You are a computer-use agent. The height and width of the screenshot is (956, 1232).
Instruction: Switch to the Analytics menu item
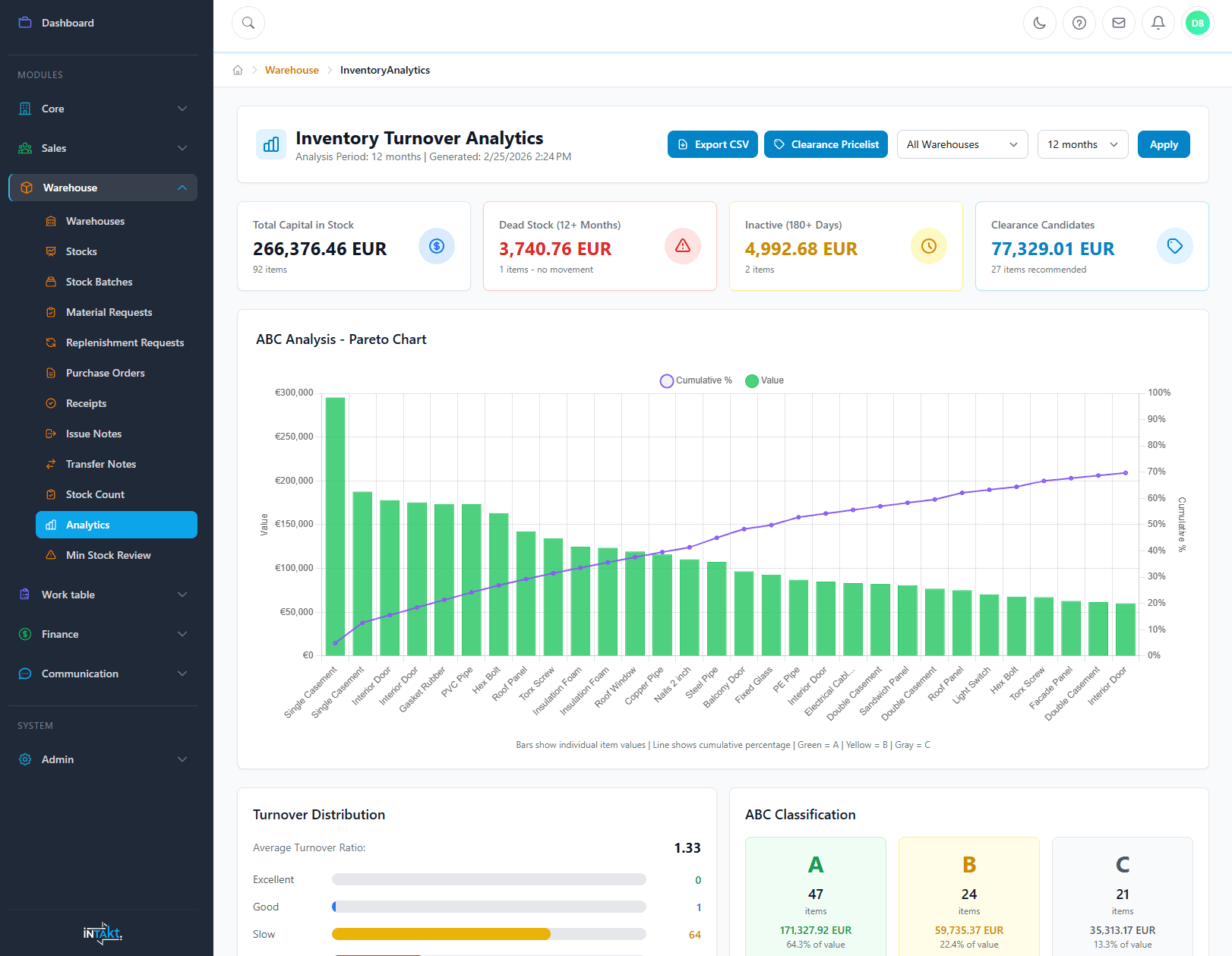[x=115, y=524]
